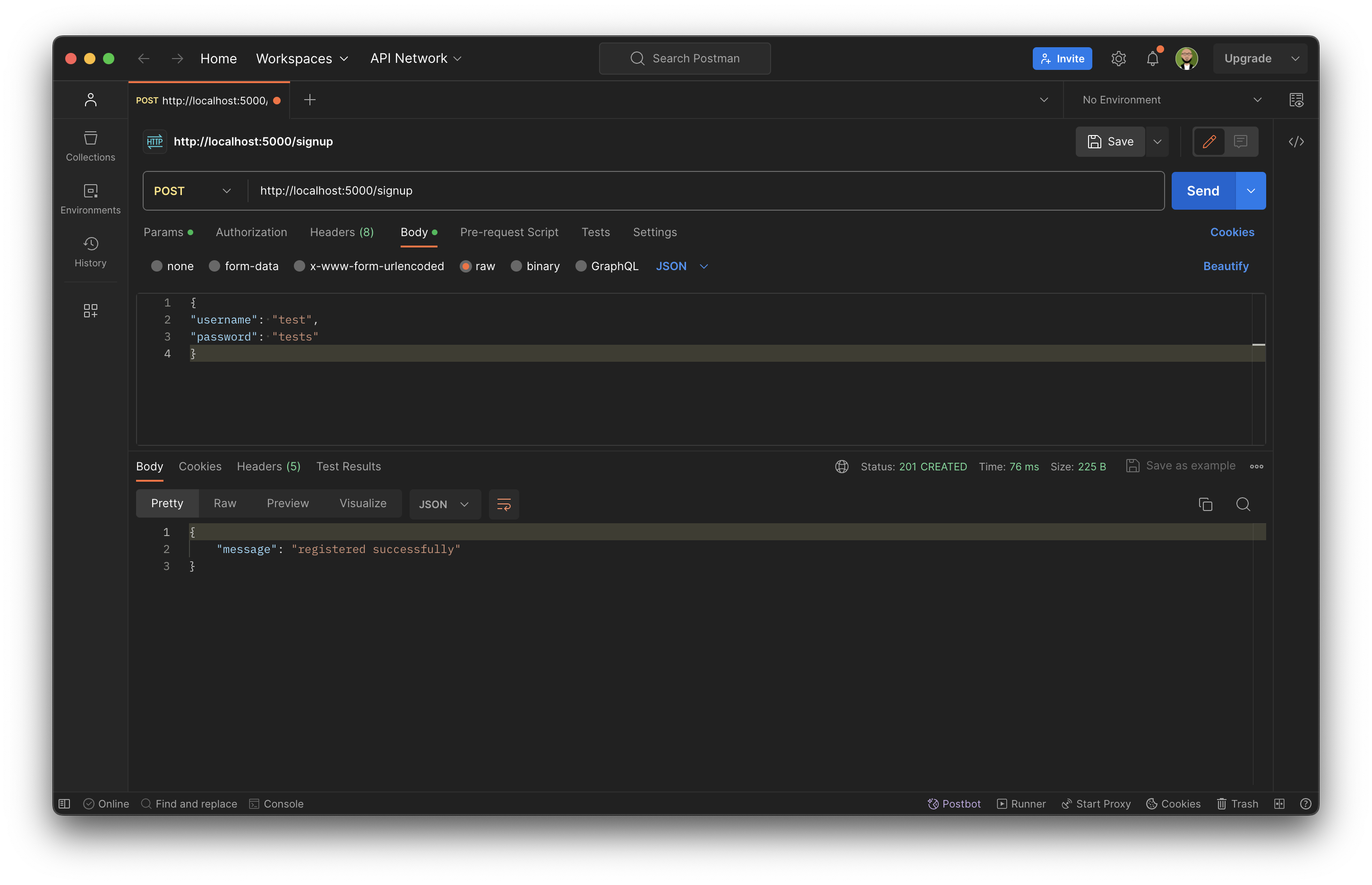Select the GraphQL body type
The width and height of the screenshot is (1372, 885).
[x=581, y=266]
